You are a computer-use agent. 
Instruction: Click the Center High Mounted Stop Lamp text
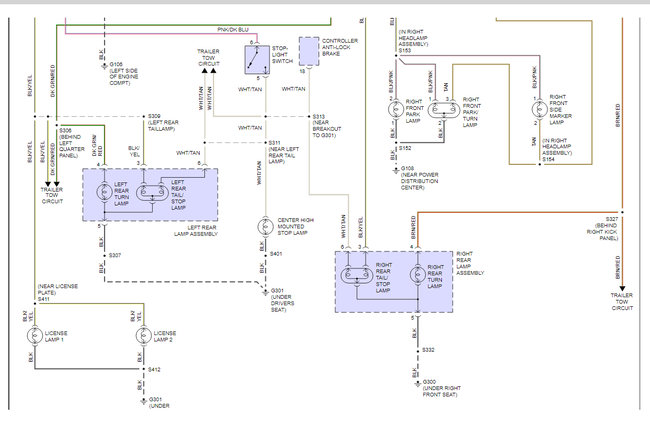pyautogui.click(x=295, y=226)
